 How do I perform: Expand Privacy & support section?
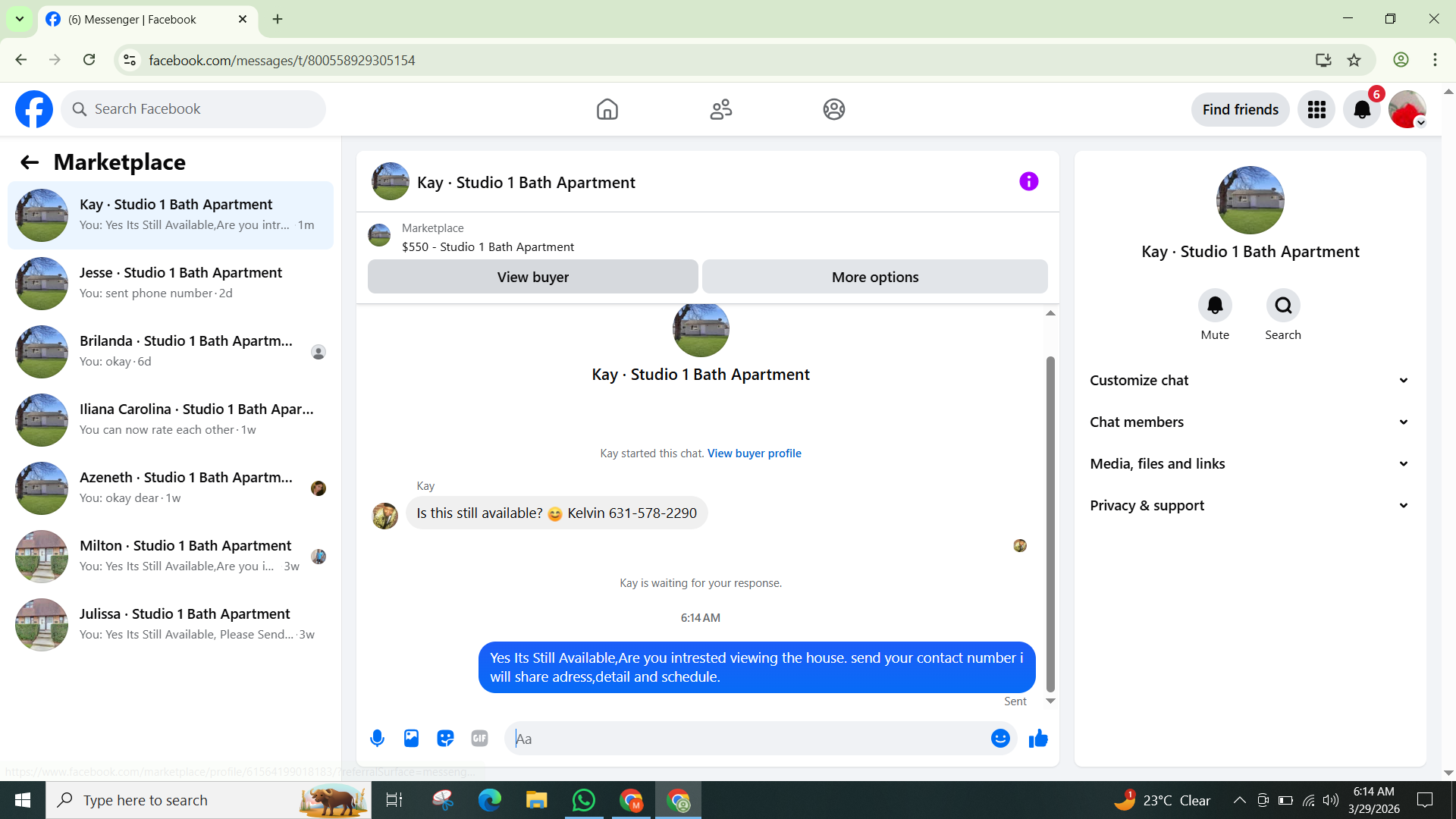click(1250, 506)
